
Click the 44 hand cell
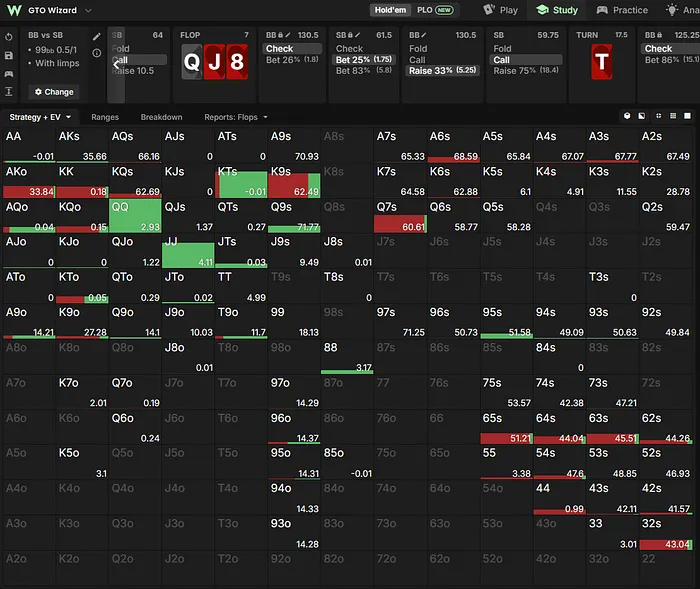tap(559, 497)
